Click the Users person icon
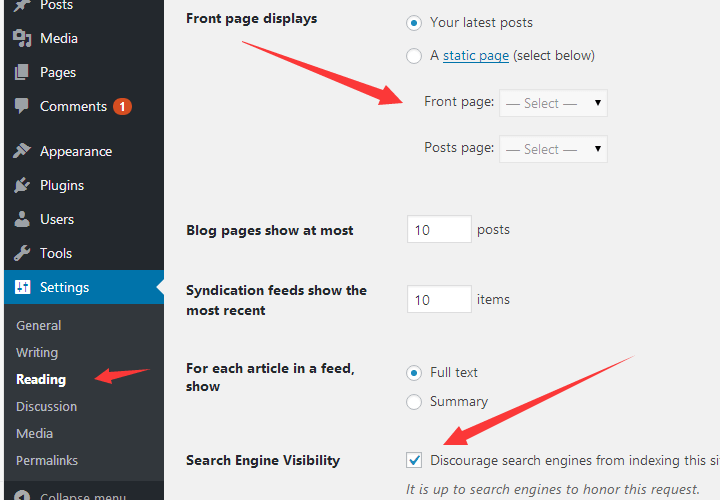Screen dimensions: 720x500 22,219
